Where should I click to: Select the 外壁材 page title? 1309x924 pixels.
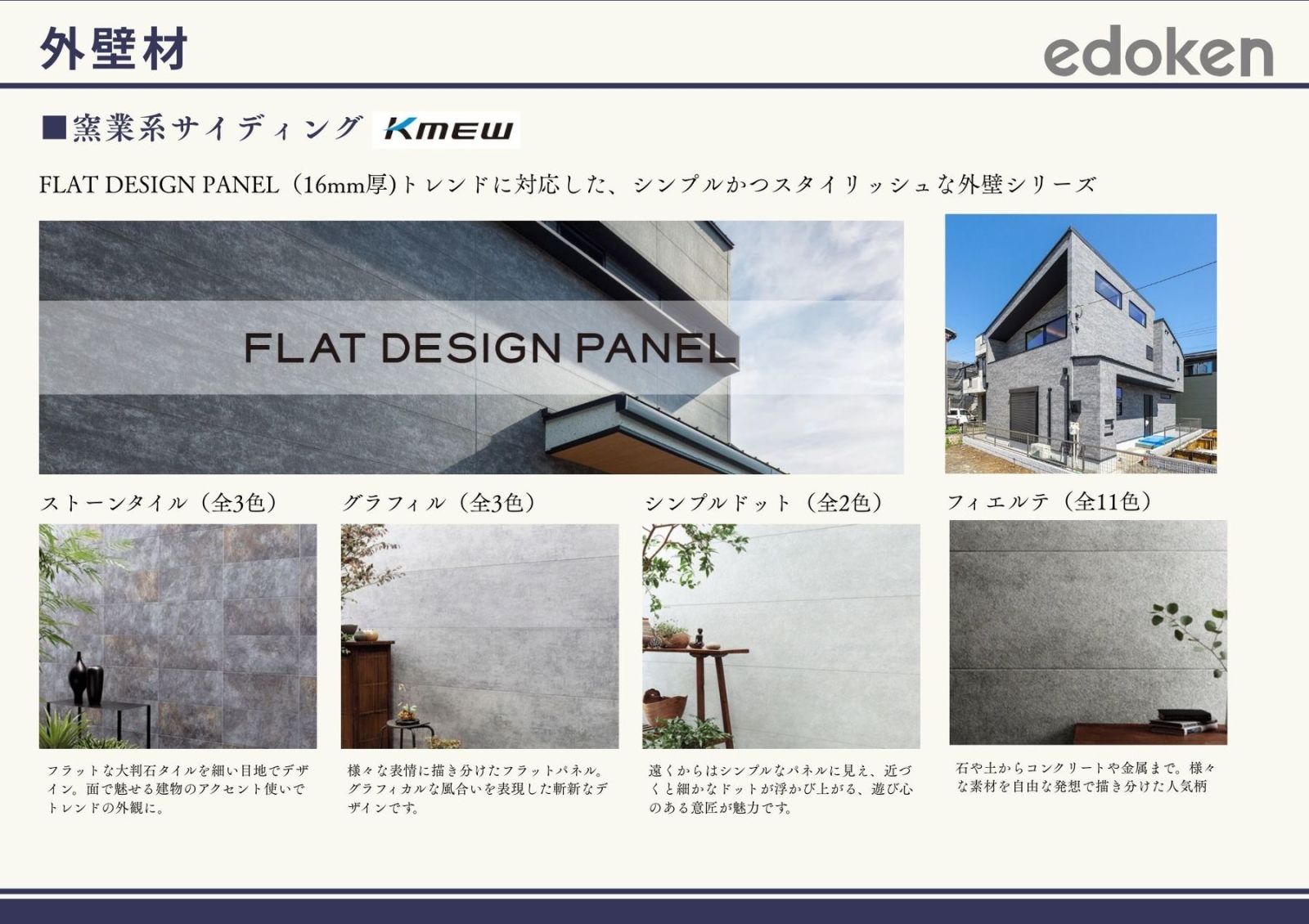(x=115, y=49)
